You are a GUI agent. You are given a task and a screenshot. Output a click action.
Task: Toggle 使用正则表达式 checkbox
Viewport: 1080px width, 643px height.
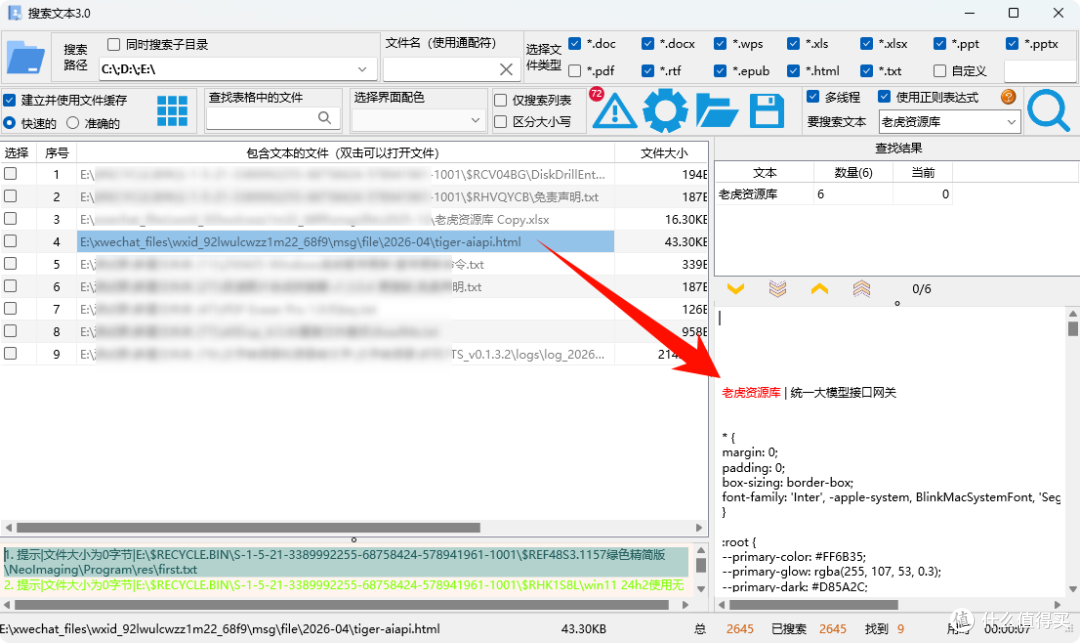click(884, 97)
